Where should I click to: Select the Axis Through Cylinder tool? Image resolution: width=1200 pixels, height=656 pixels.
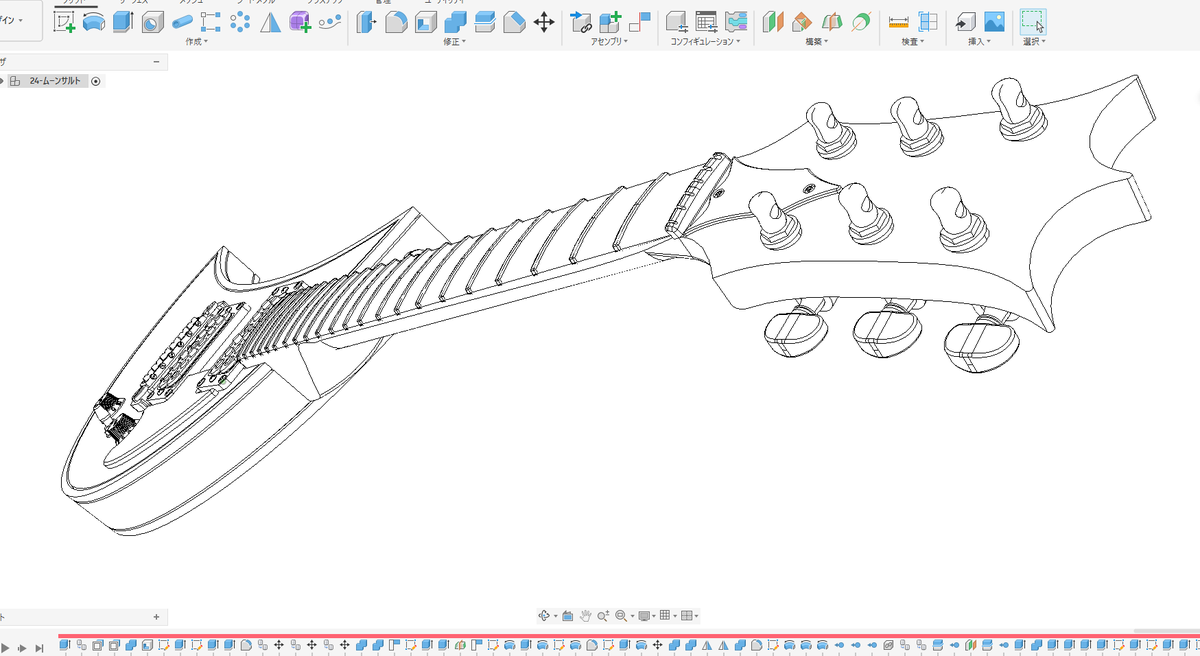pyautogui.click(x=860, y=21)
